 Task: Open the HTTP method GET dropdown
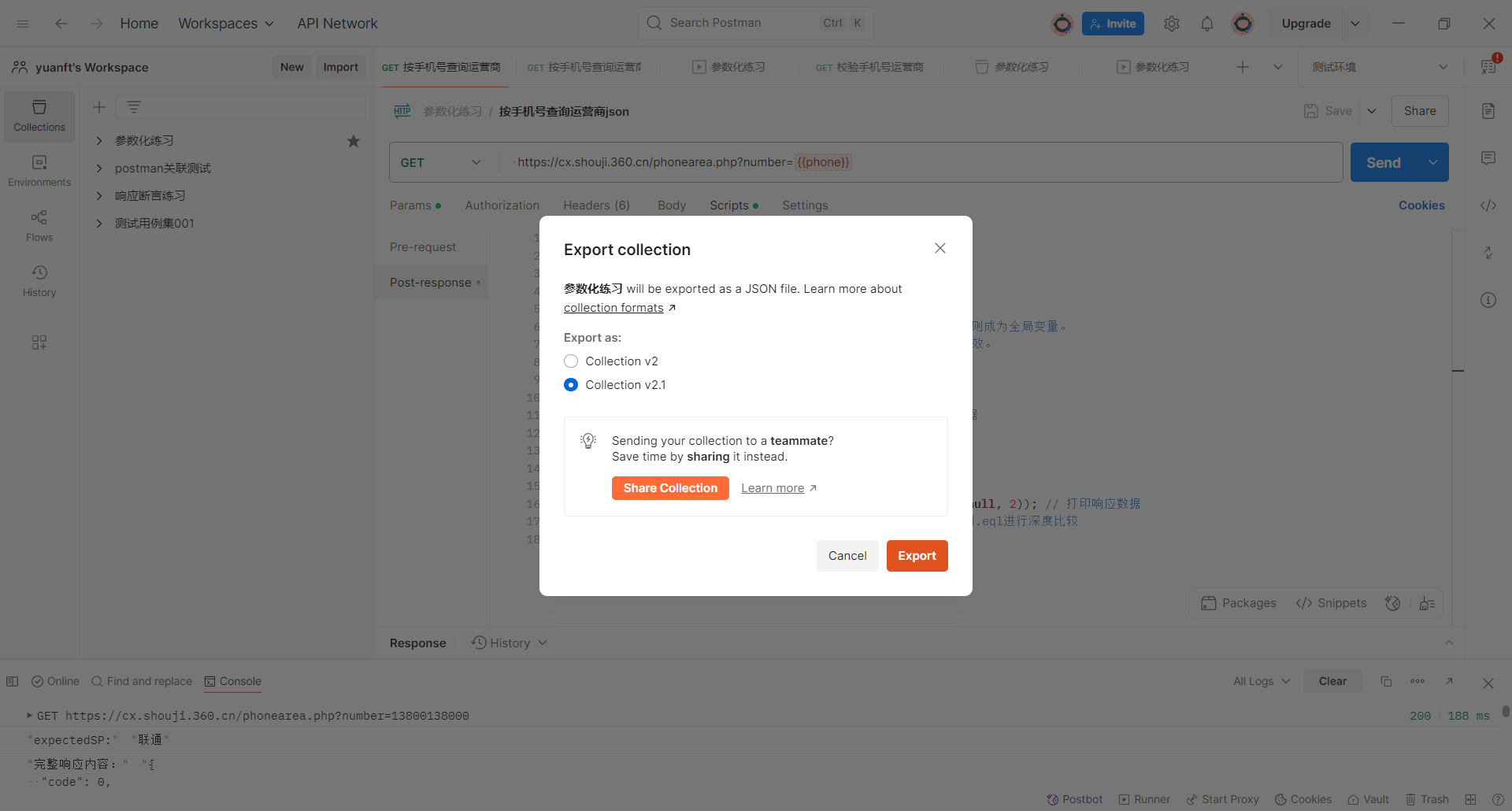[441, 162]
